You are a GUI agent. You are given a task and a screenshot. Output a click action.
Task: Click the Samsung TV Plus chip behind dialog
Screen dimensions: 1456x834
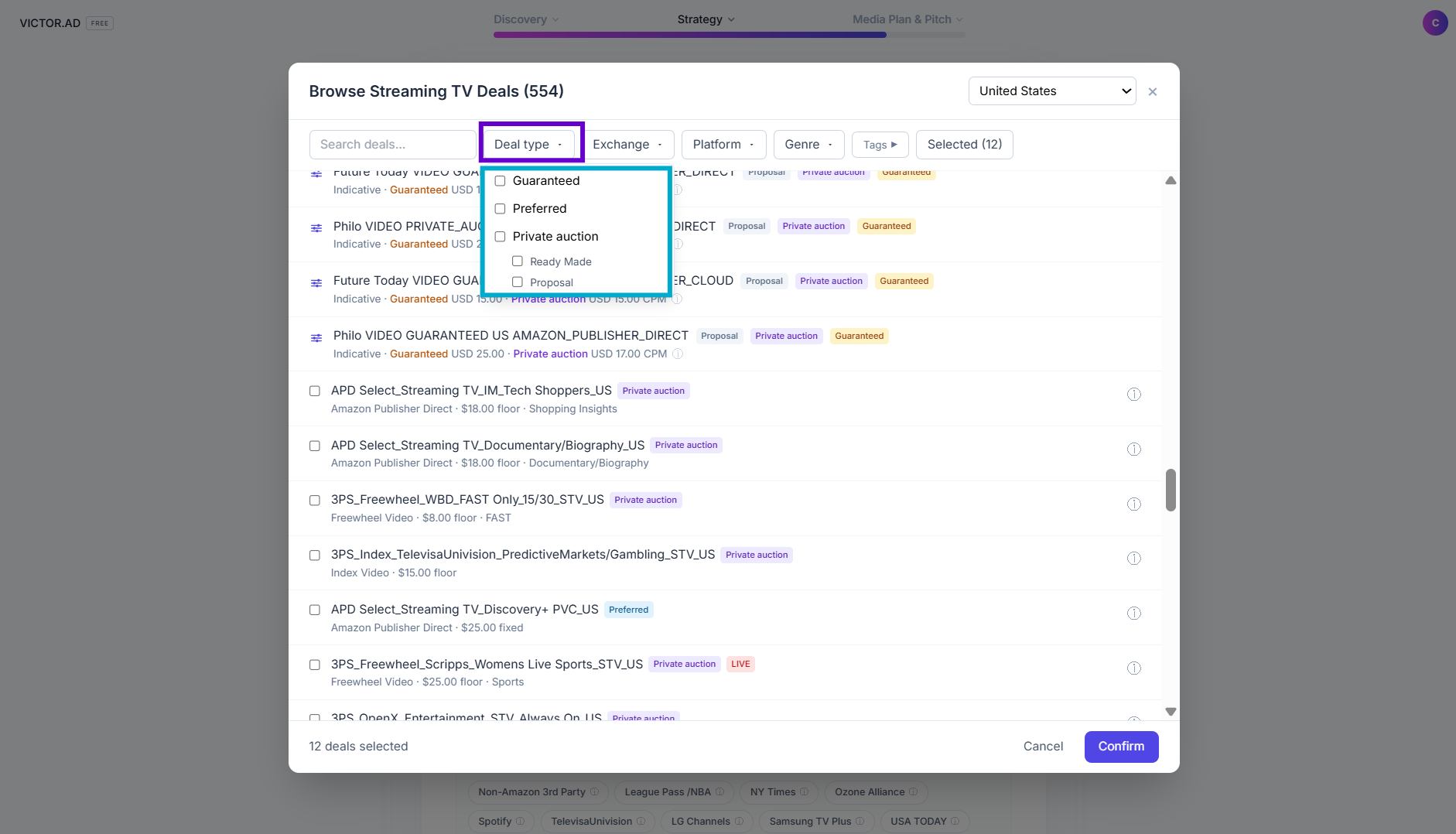(816, 821)
